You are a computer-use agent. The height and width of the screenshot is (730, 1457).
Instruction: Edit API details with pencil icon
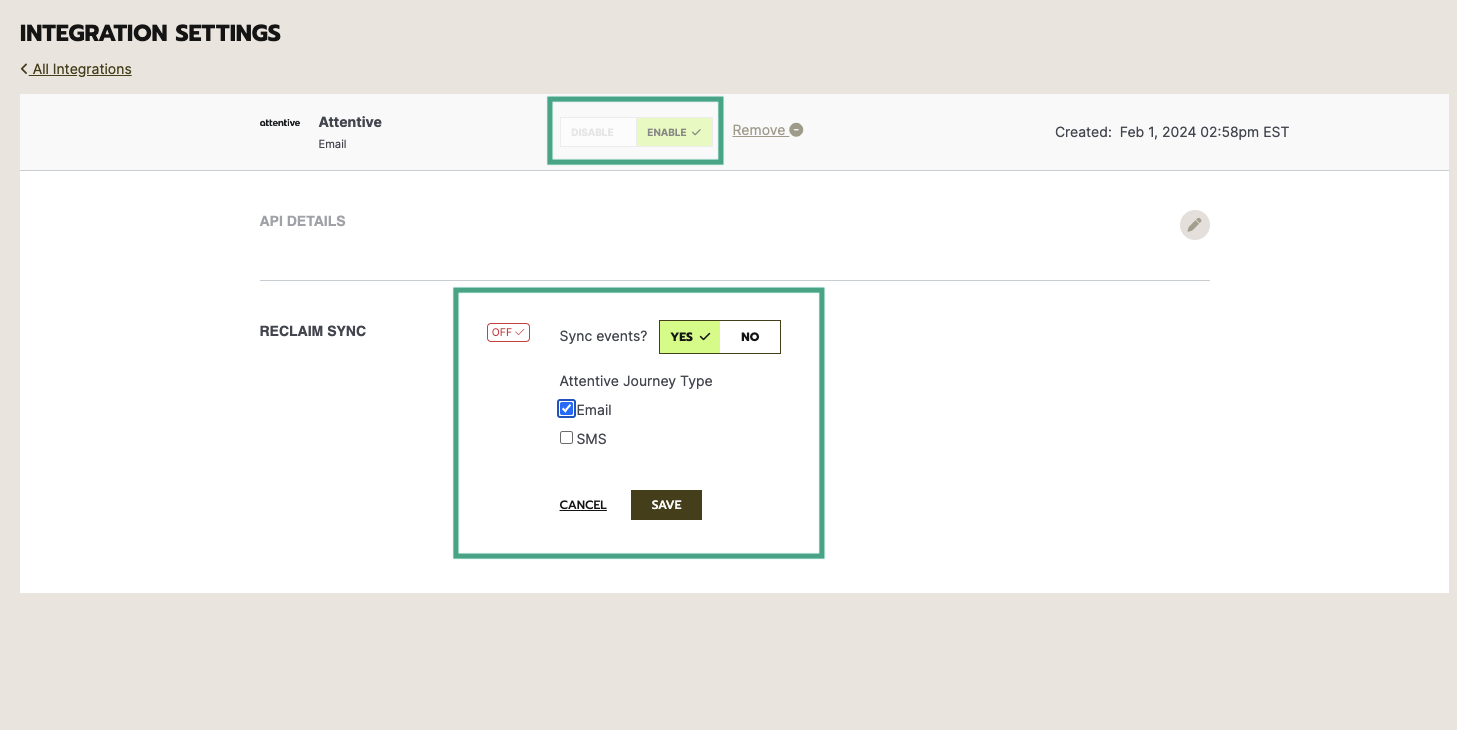(x=1194, y=225)
